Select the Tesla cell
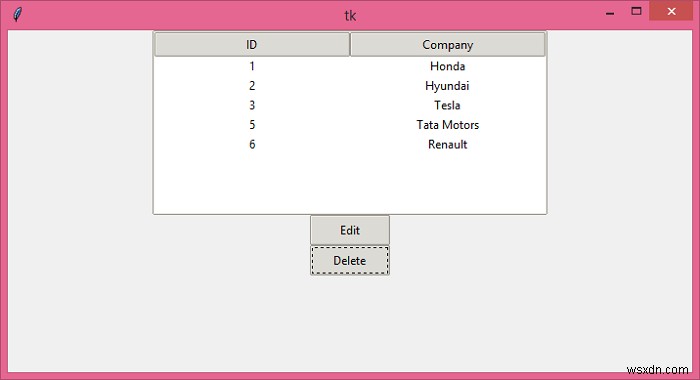The height and width of the screenshot is (380, 700). coord(448,105)
